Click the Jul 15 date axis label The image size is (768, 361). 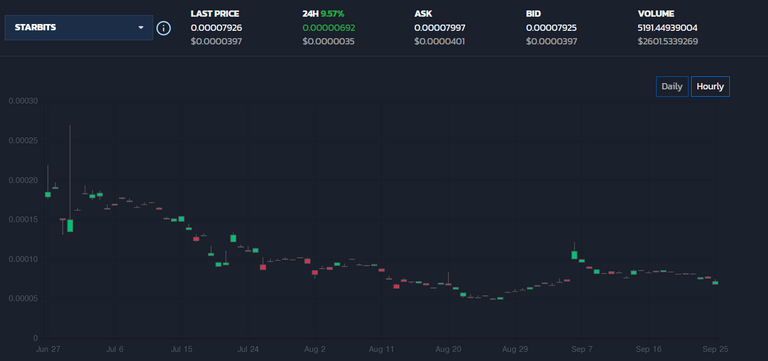[181, 350]
